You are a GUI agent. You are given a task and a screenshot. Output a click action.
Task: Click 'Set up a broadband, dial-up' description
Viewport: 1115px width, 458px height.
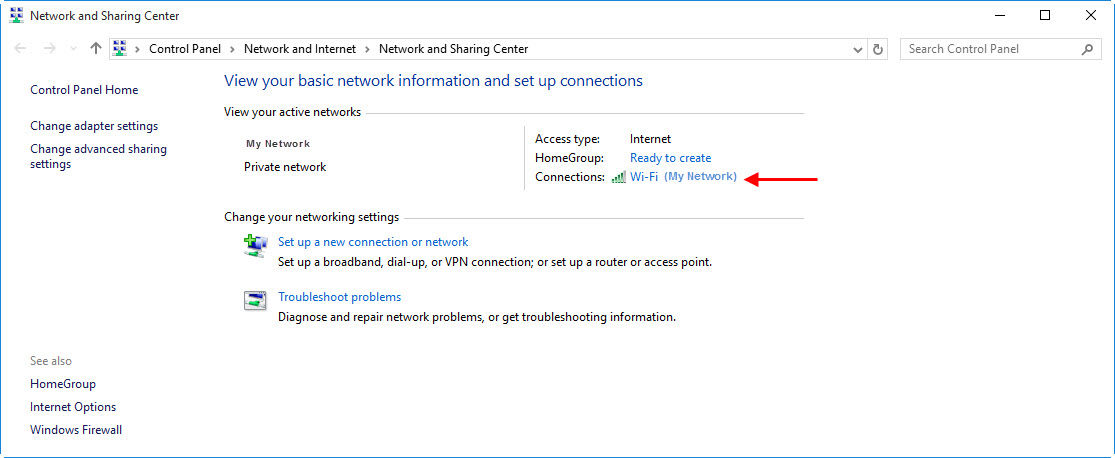[495, 262]
